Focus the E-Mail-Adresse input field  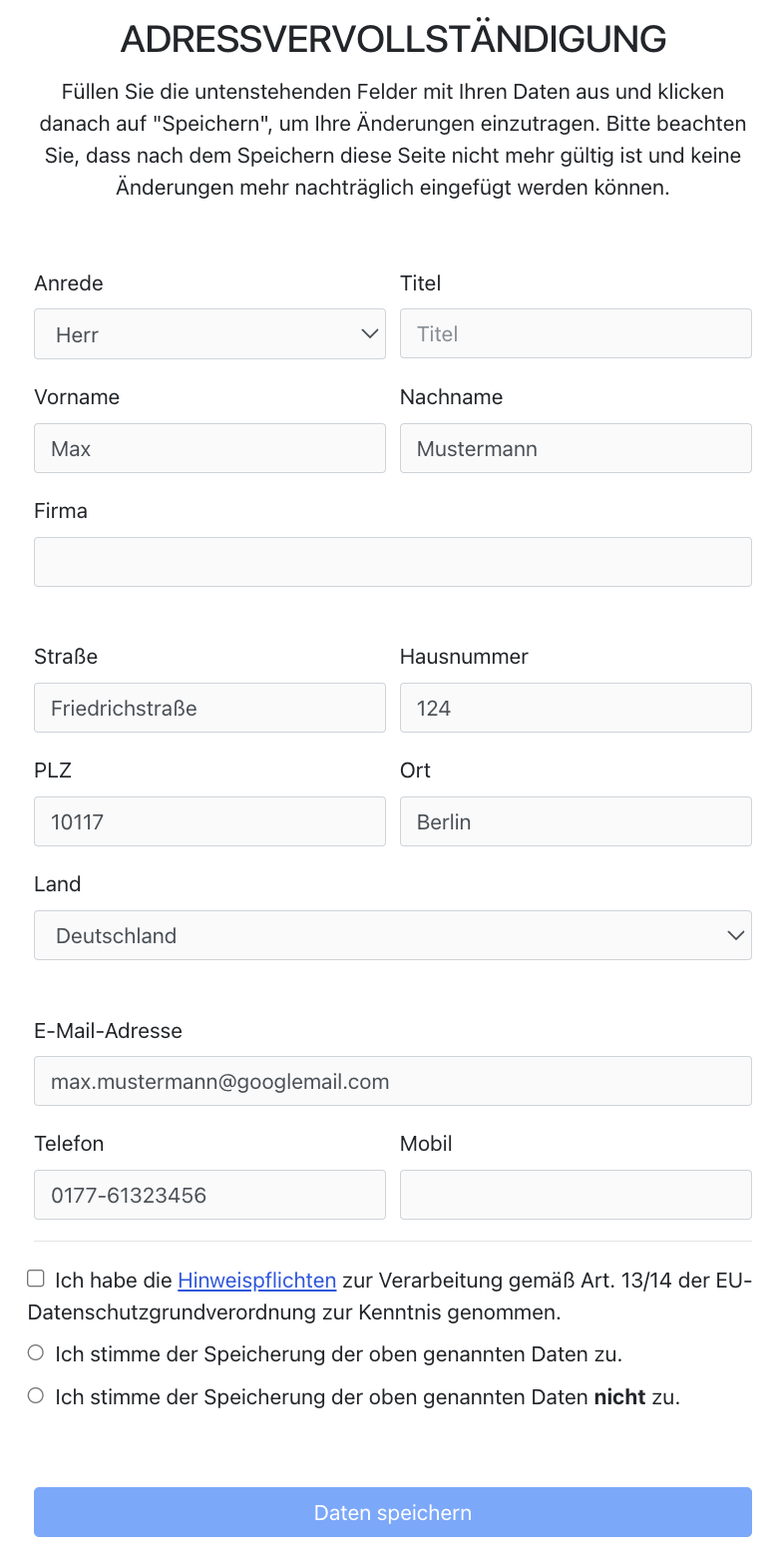coord(392,1081)
